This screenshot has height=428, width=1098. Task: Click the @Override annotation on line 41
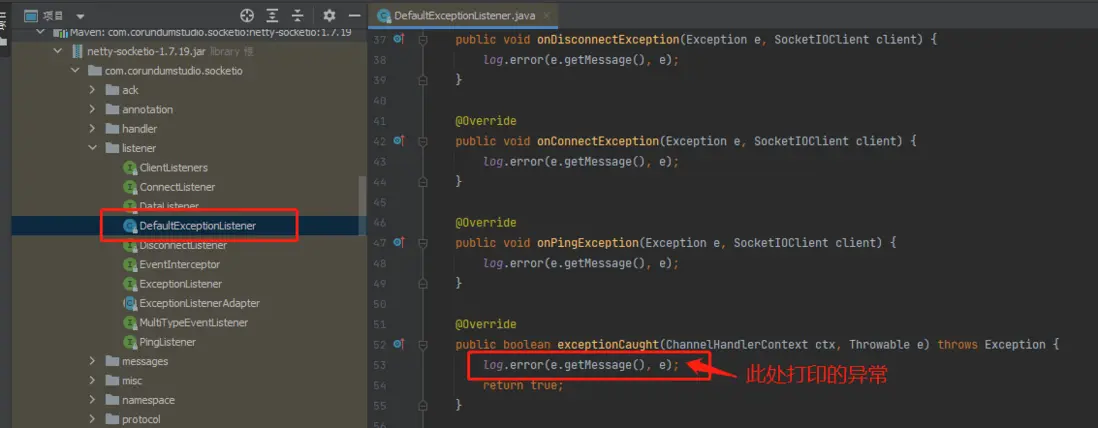click(486, 120)
